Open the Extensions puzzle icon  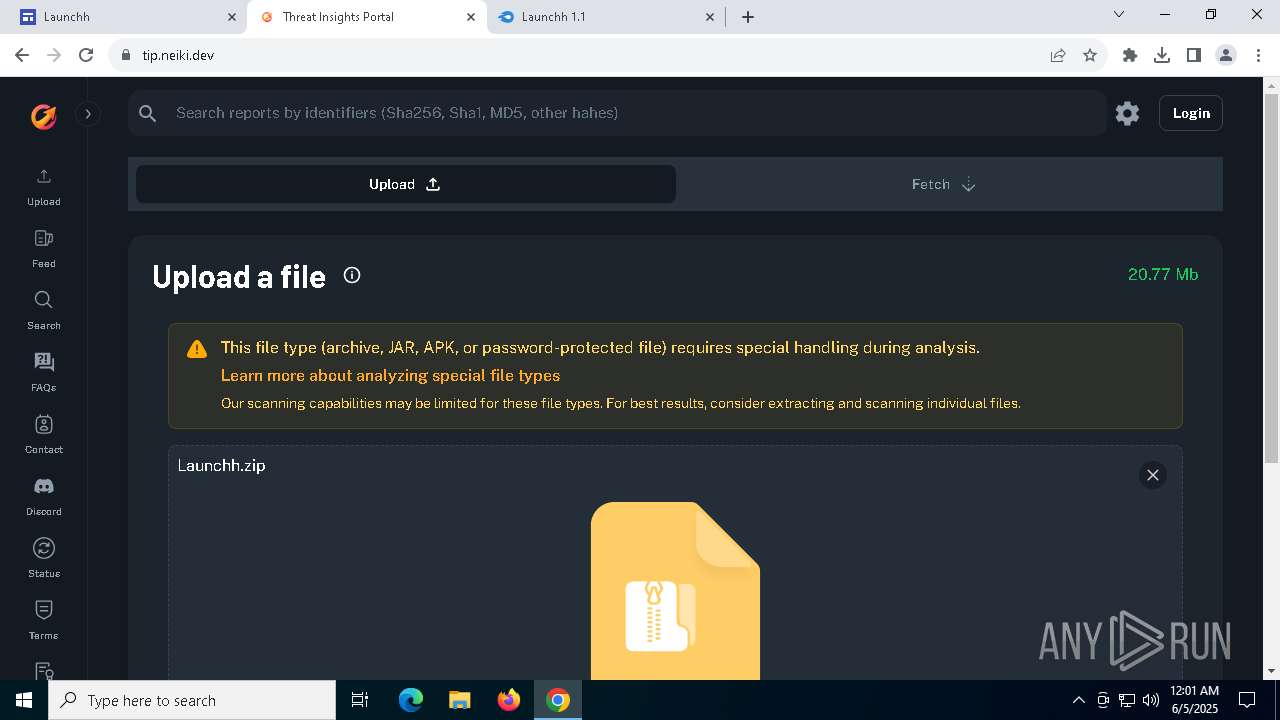coord(1130,55)
